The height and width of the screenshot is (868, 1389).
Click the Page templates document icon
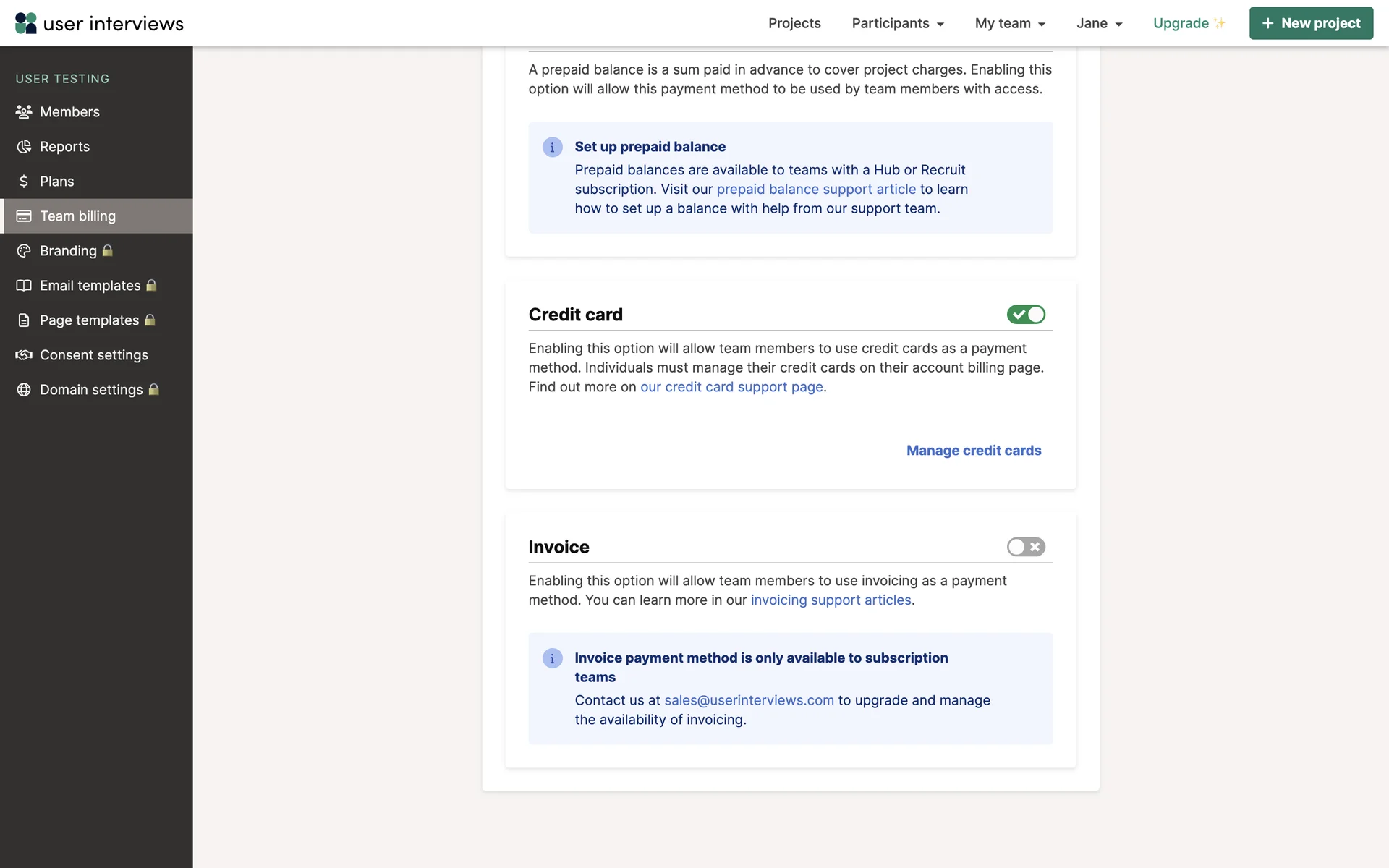(x=24, y=320)
